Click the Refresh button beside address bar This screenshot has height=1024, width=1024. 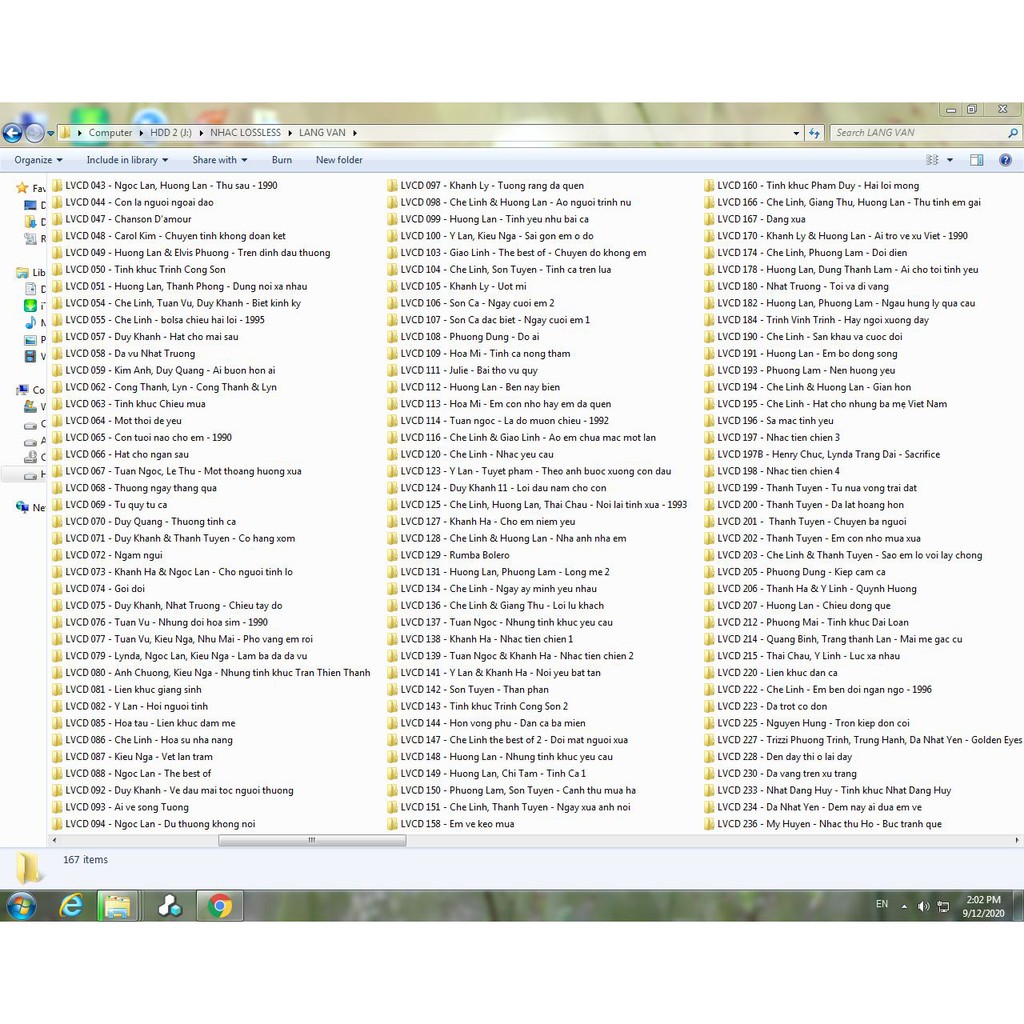tap(814, 133)
